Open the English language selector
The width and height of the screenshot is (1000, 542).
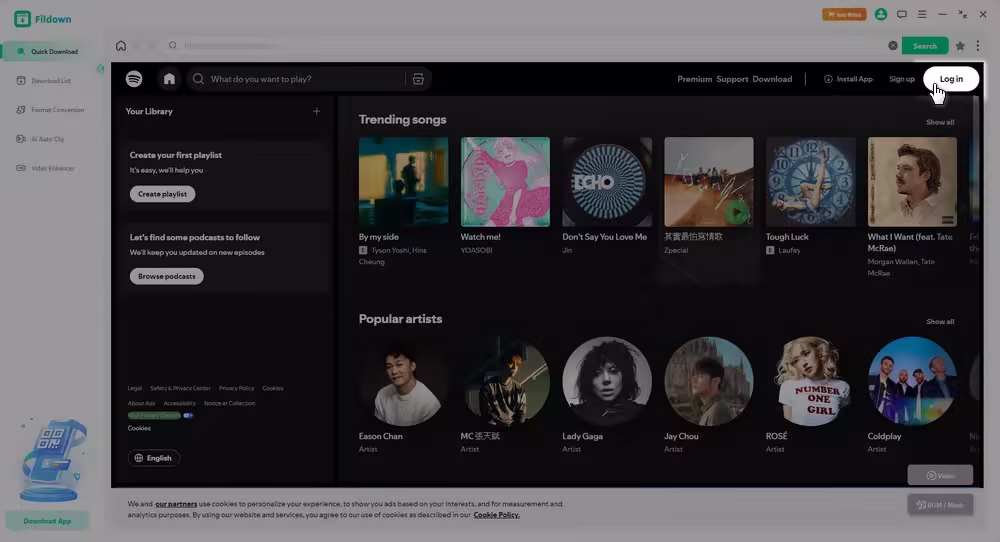click(154, 458)
